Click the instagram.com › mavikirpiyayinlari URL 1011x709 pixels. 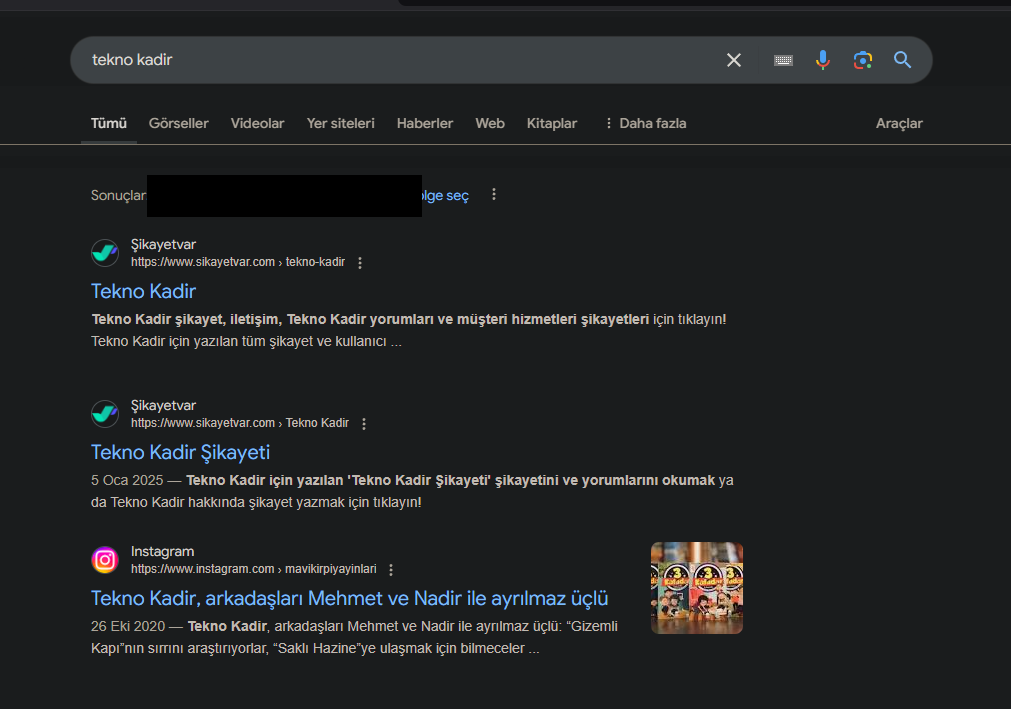tap(253, 568)
